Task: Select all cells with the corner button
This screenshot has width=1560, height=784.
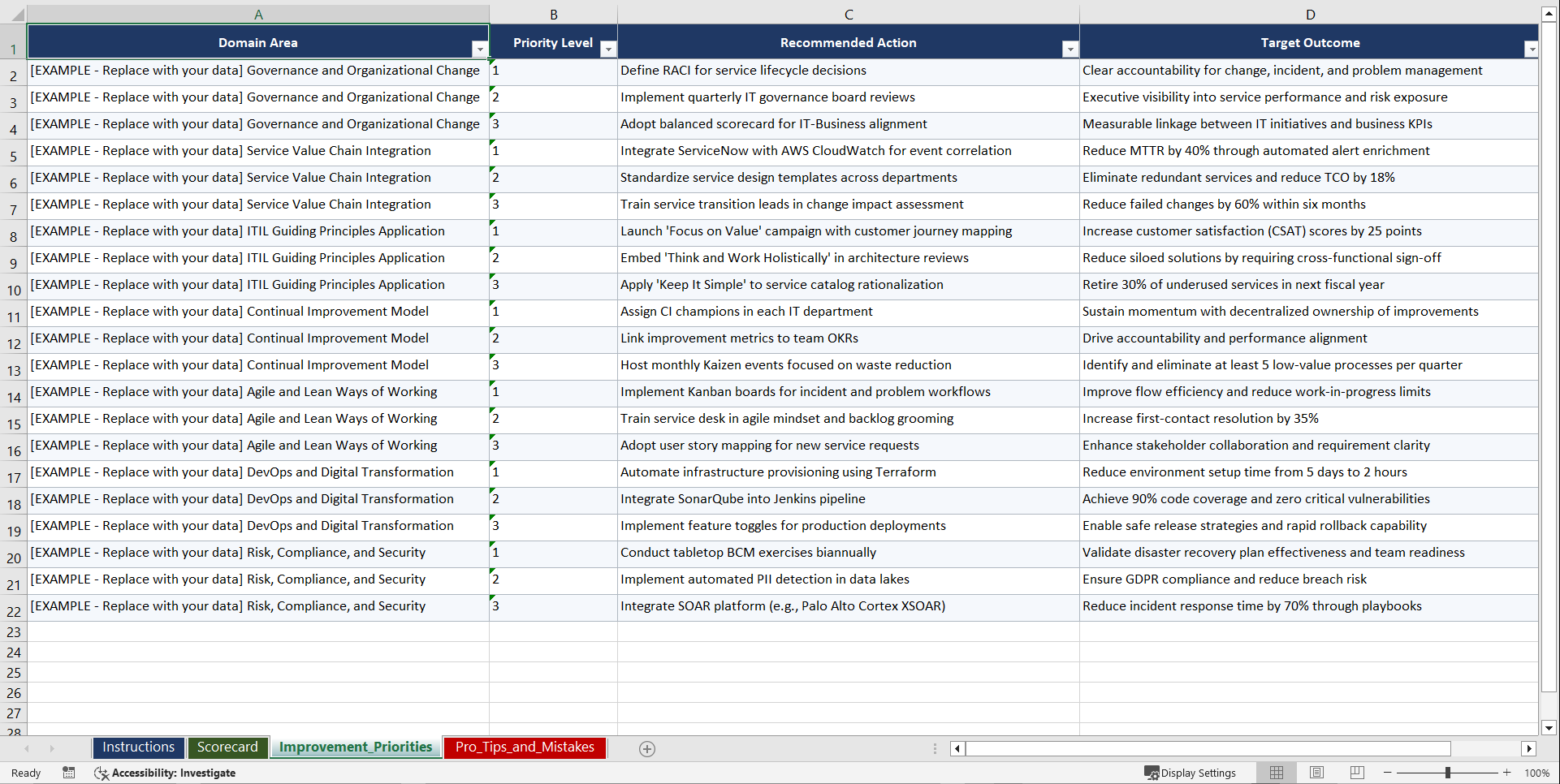Action: tap(13, 14)
